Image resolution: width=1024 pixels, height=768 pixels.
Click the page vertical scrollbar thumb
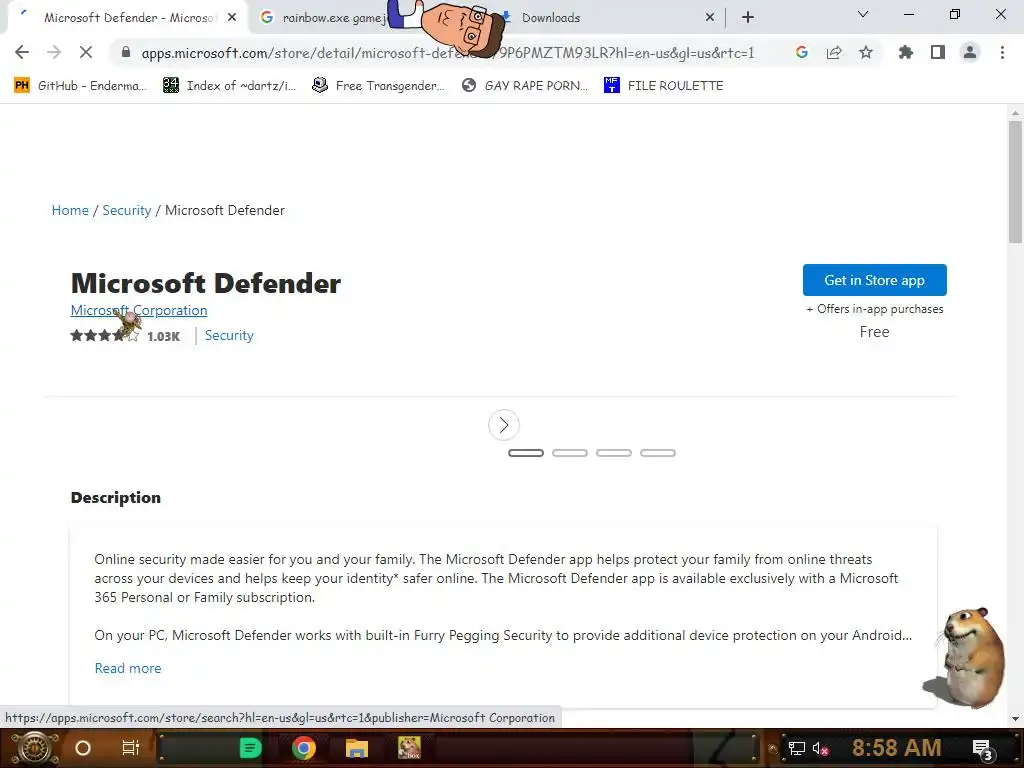(1015, 181)
